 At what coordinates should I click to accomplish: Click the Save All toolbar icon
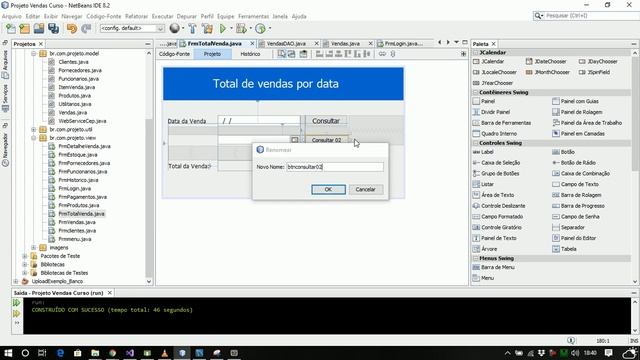point(53,28)
